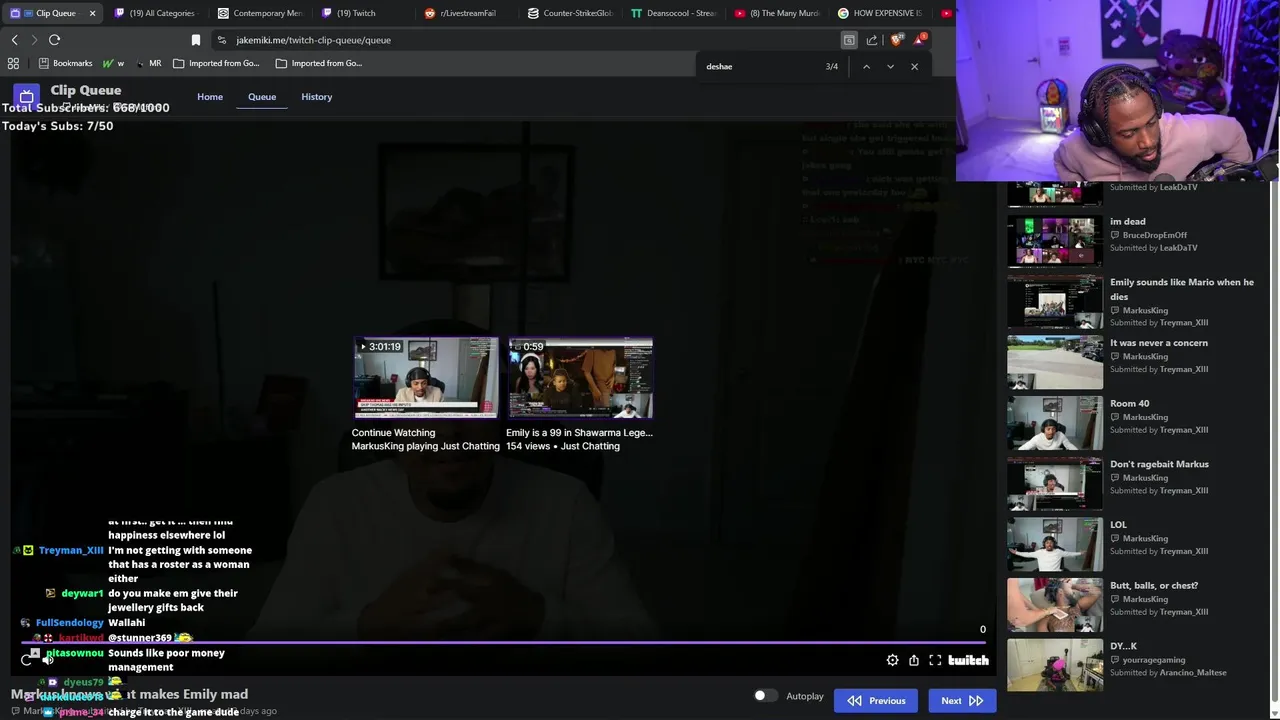
Task: Switch to the '(19) Twitch' browser tab
Action: 363,13
